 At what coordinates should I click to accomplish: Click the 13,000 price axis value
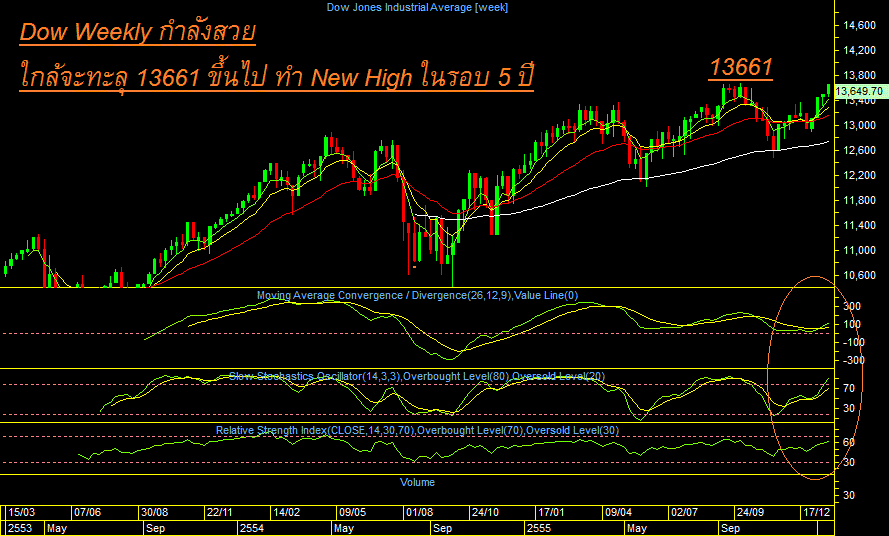[860, 125]
